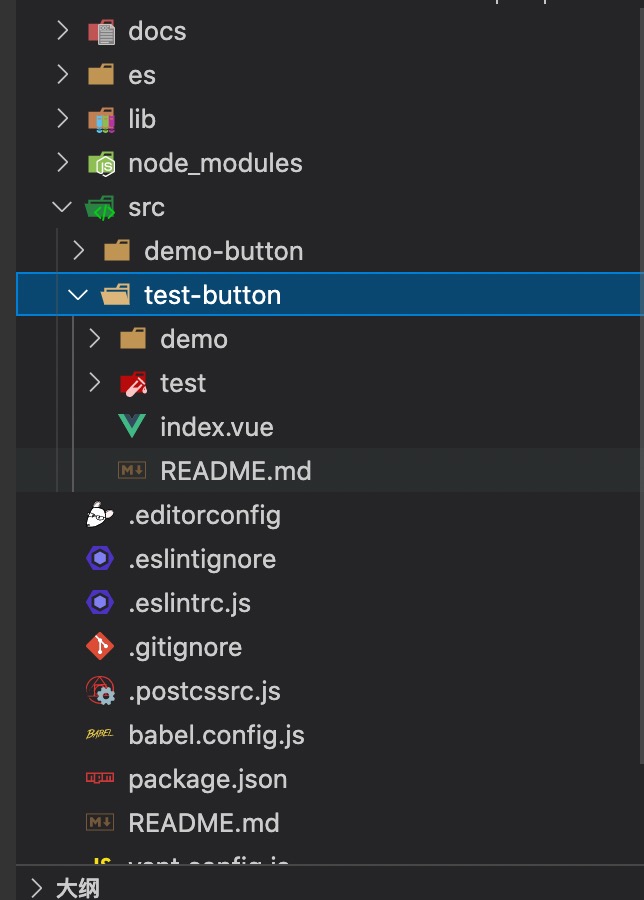Click the PostCSS icon beside .postcssrc.js

[x=100, y=691]
